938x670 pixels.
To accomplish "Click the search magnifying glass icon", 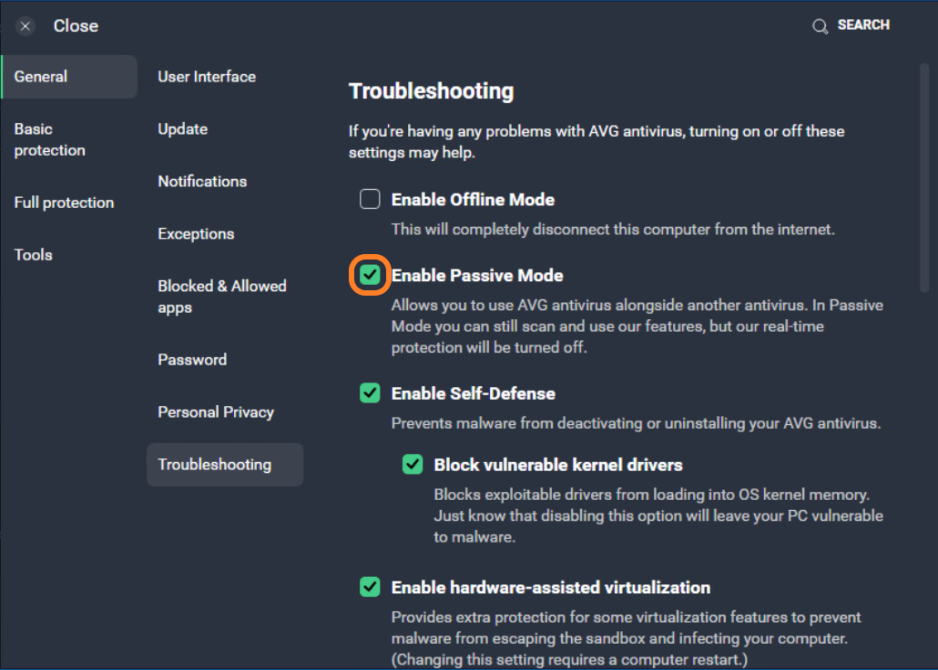I will point(820,25).
